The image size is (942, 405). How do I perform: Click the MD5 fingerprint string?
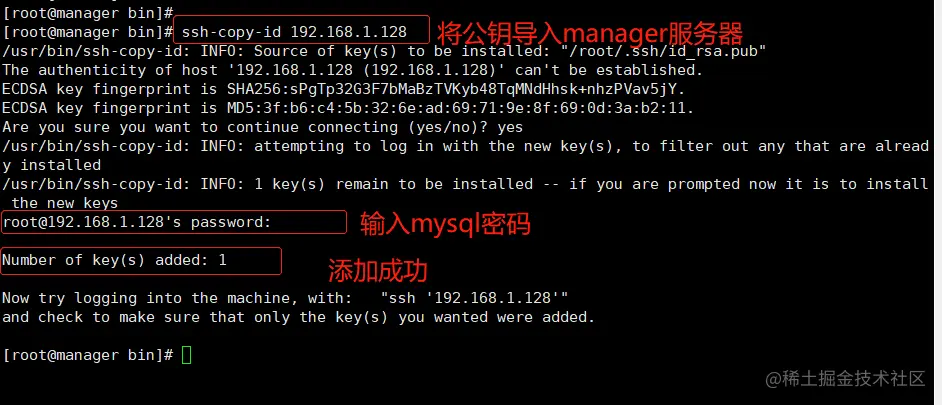tap(461, 108)
